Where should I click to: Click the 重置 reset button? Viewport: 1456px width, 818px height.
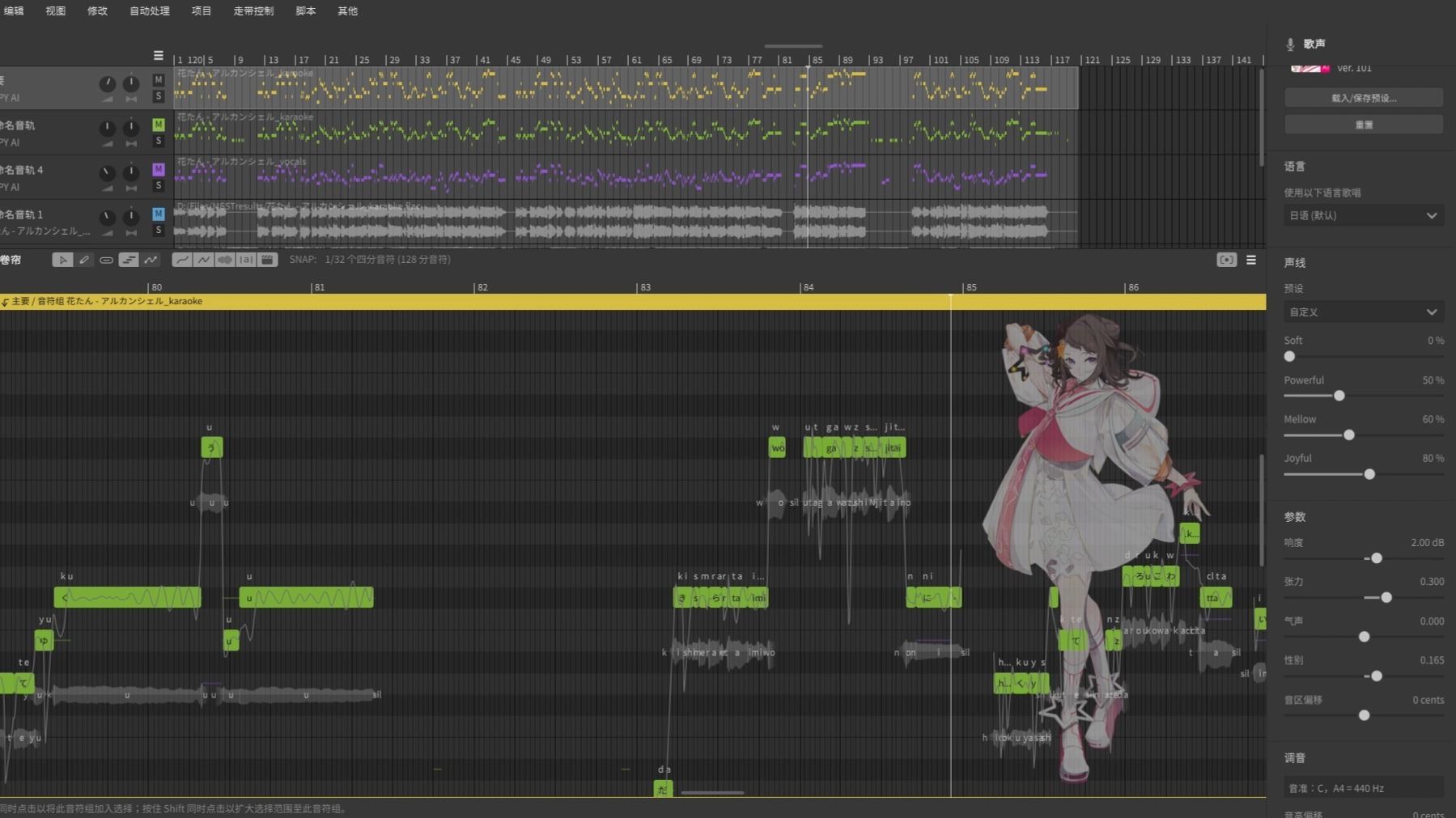(x=1364, y=125)
